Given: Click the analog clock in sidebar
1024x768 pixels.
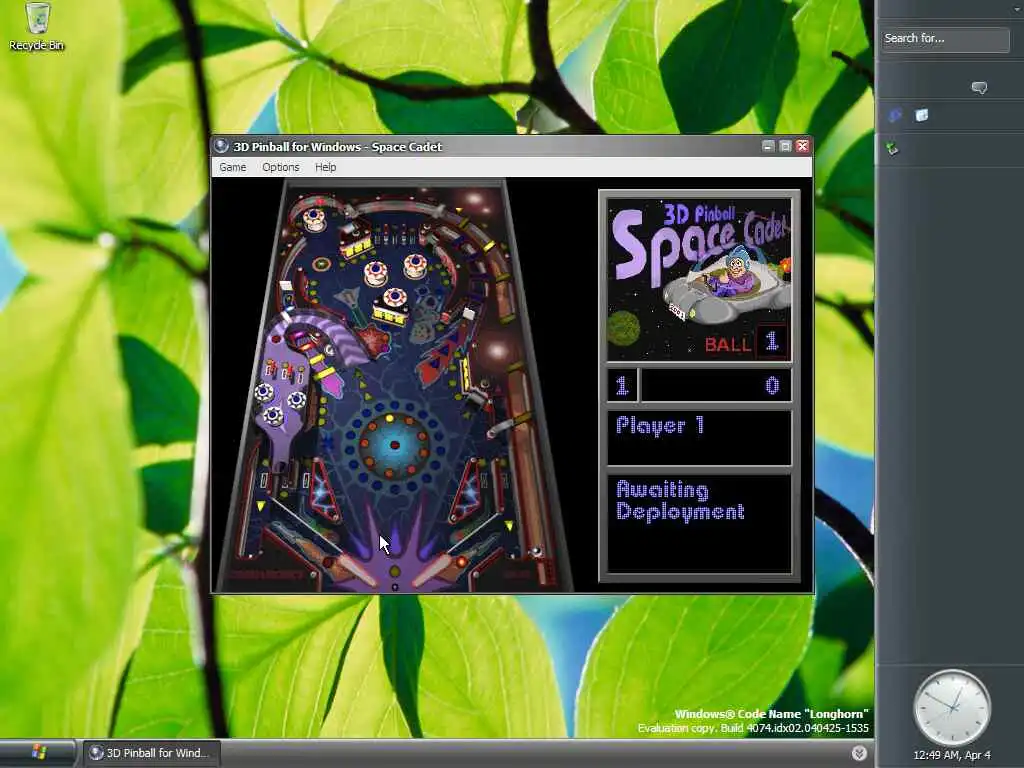Looking at the screenshot, I should pyautogui.click(x=952, y=707).
